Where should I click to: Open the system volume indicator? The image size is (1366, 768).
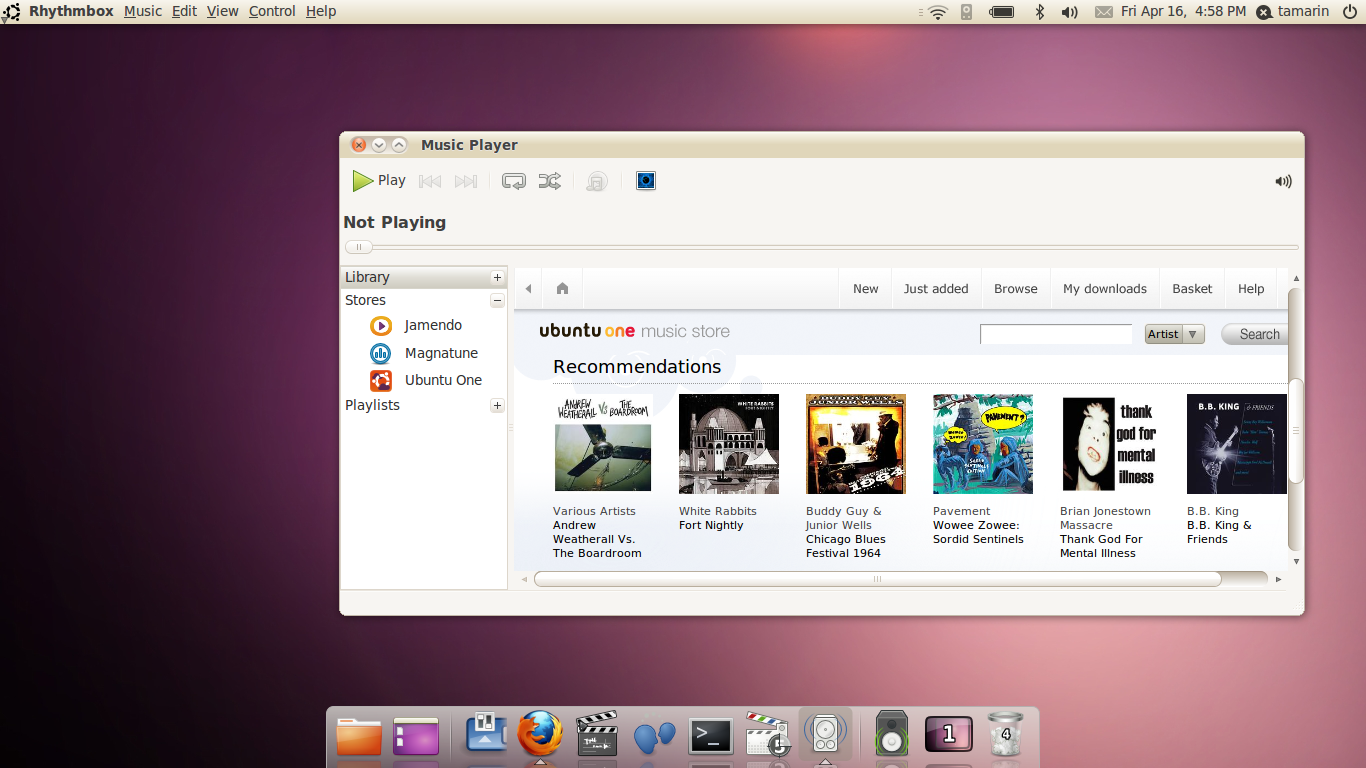pyautogui.click(x=1069, y=12)
